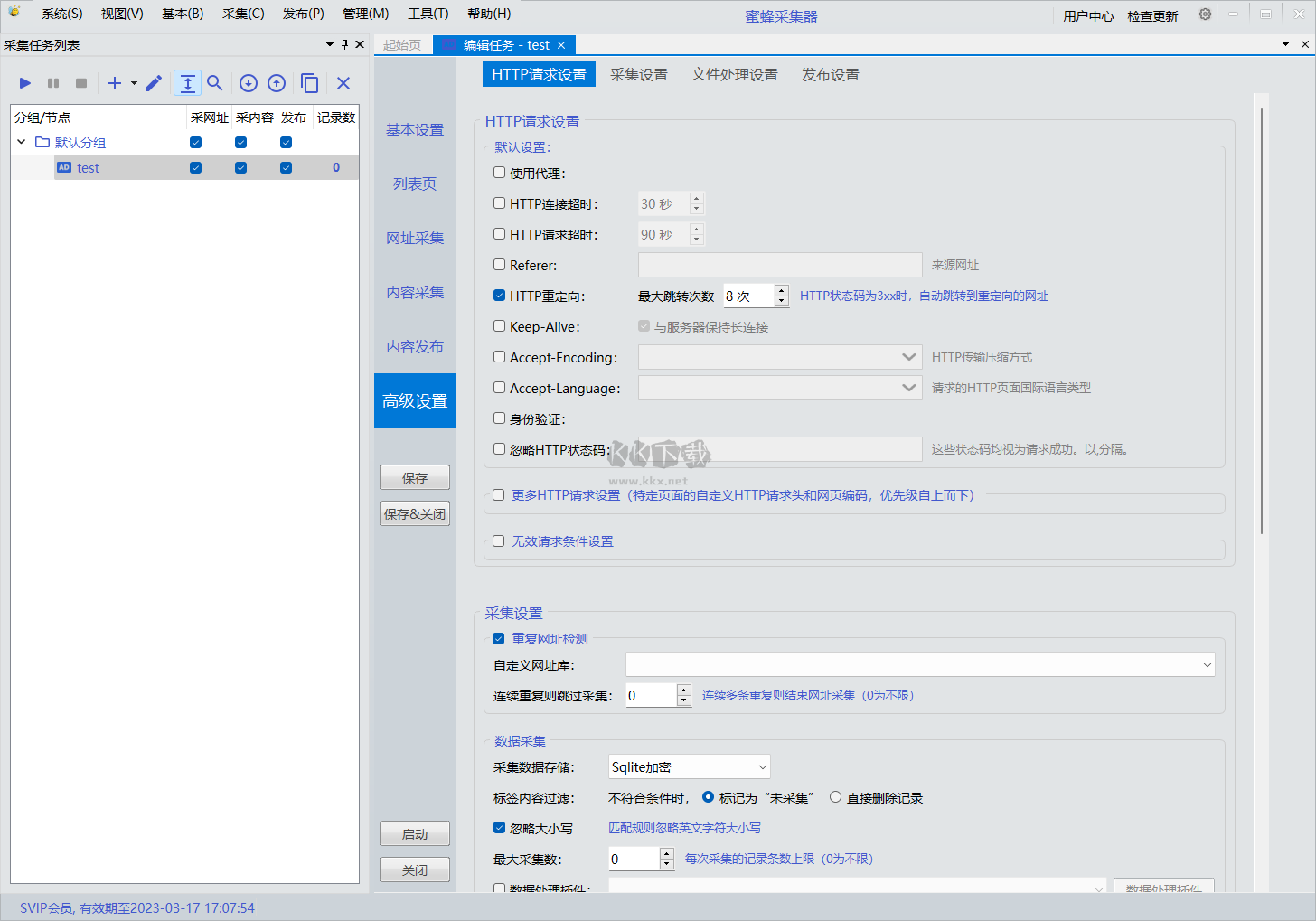Search tasks using the magnifier icon
The image size is (1316, 921).
(x=214, y=83)
